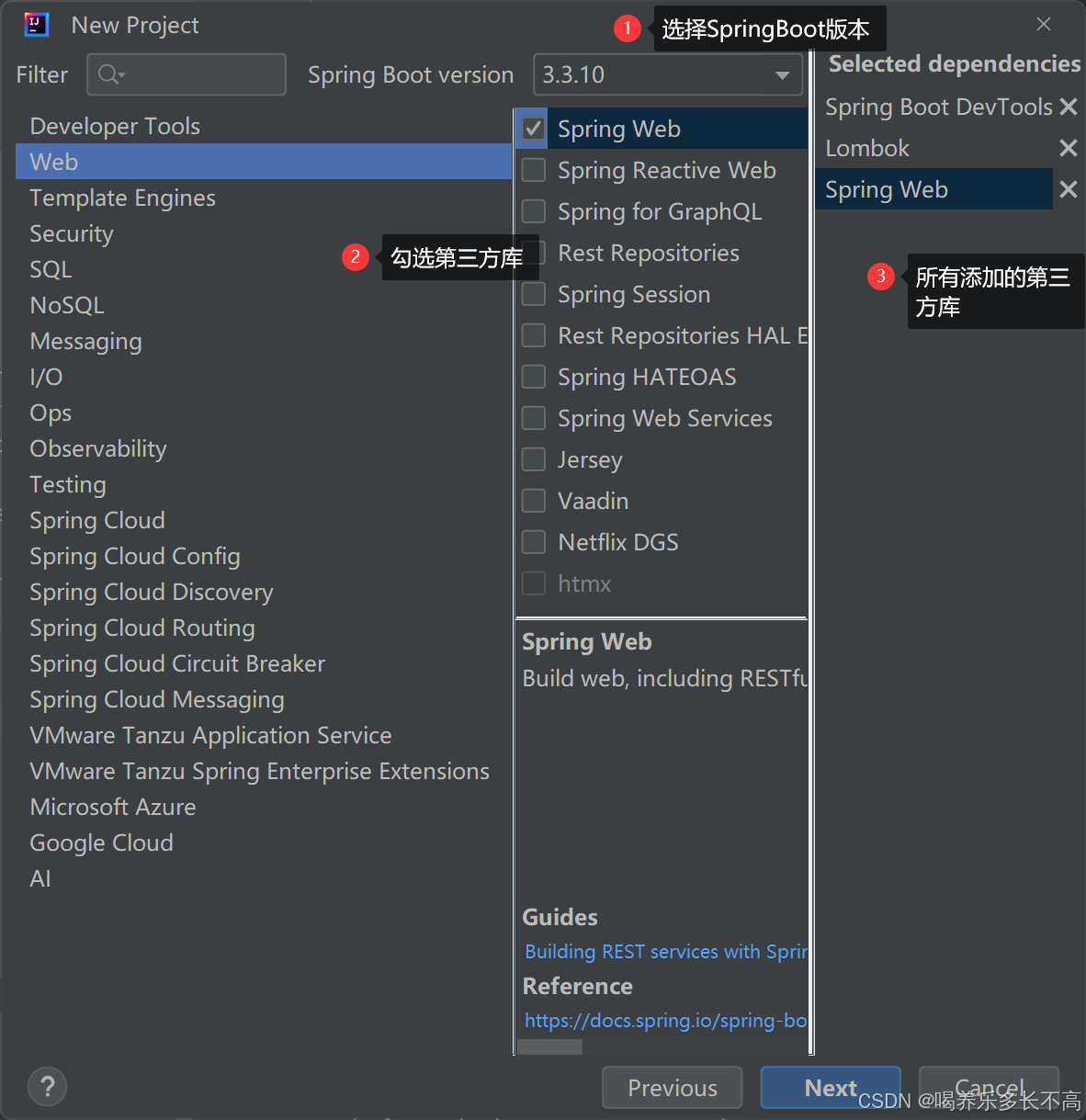
Task: Check Rest Repositories HAL Explorer box
Action: coord(534,335)
